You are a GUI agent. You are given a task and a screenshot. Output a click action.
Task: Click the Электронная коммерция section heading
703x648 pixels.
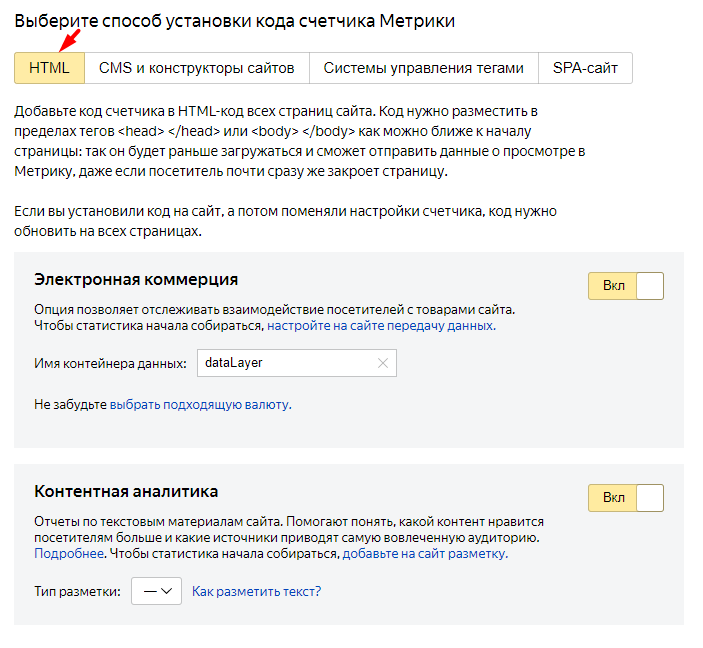[136, 279]
